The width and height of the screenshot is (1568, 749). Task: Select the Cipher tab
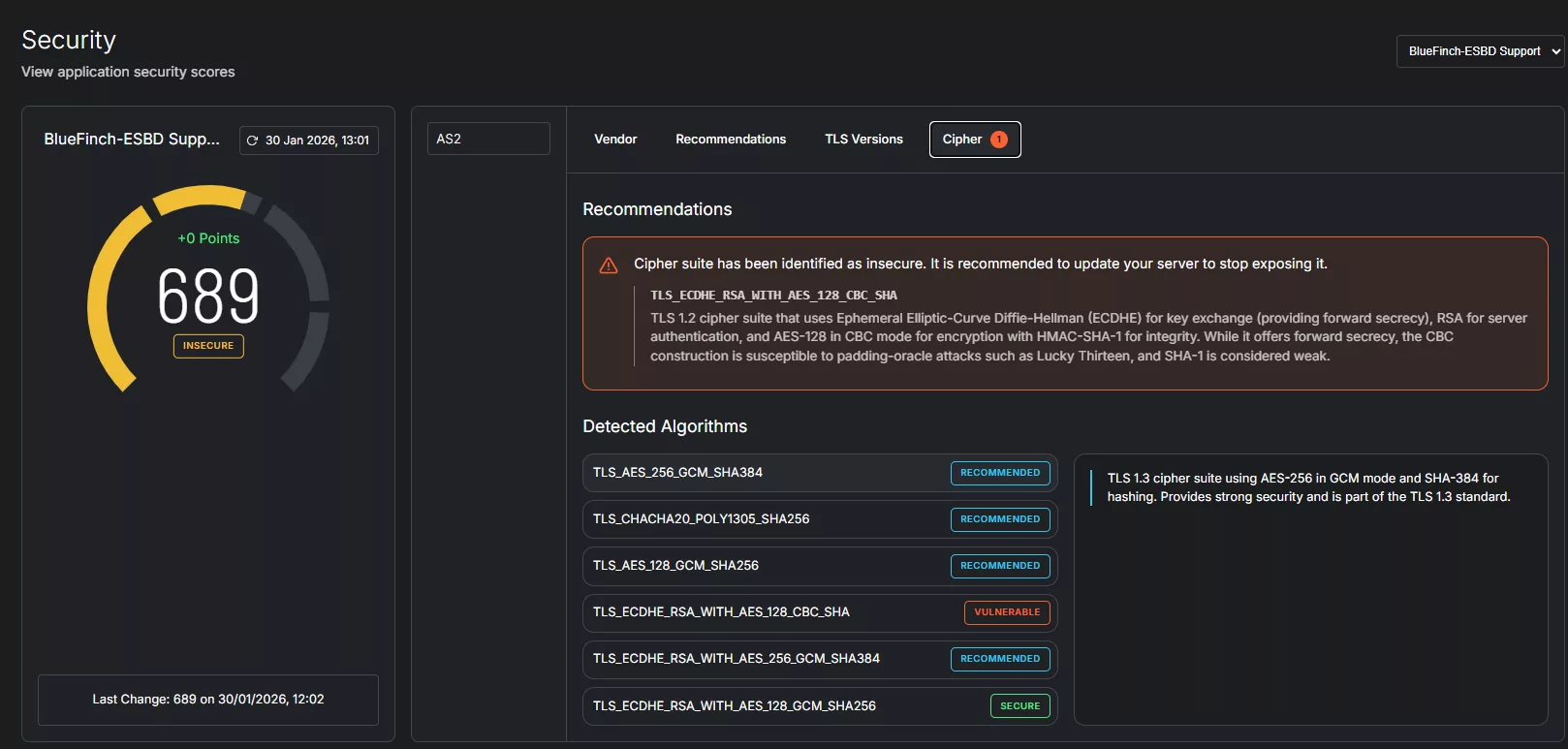pos(975,140)
